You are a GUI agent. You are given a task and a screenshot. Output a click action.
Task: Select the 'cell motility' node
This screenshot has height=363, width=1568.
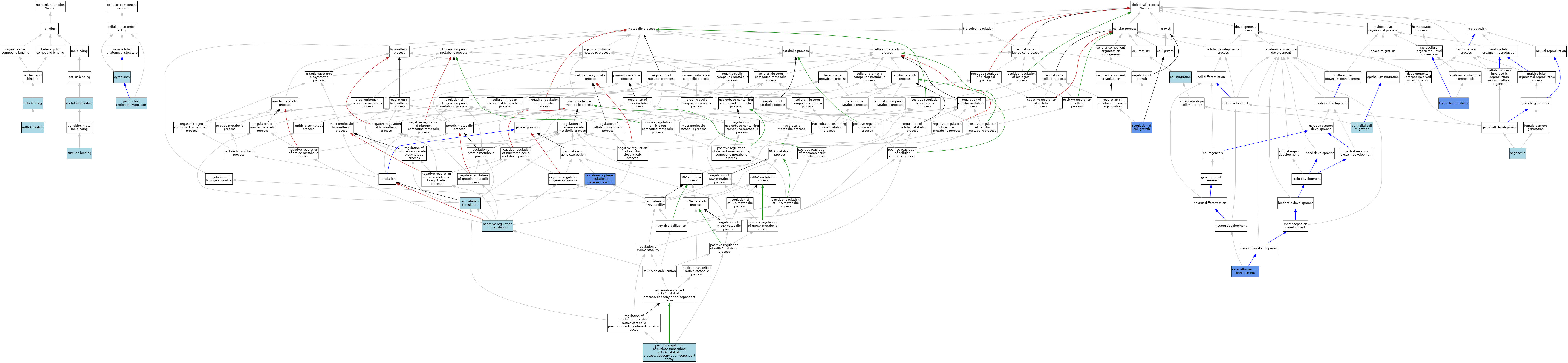click(1141, 51)
